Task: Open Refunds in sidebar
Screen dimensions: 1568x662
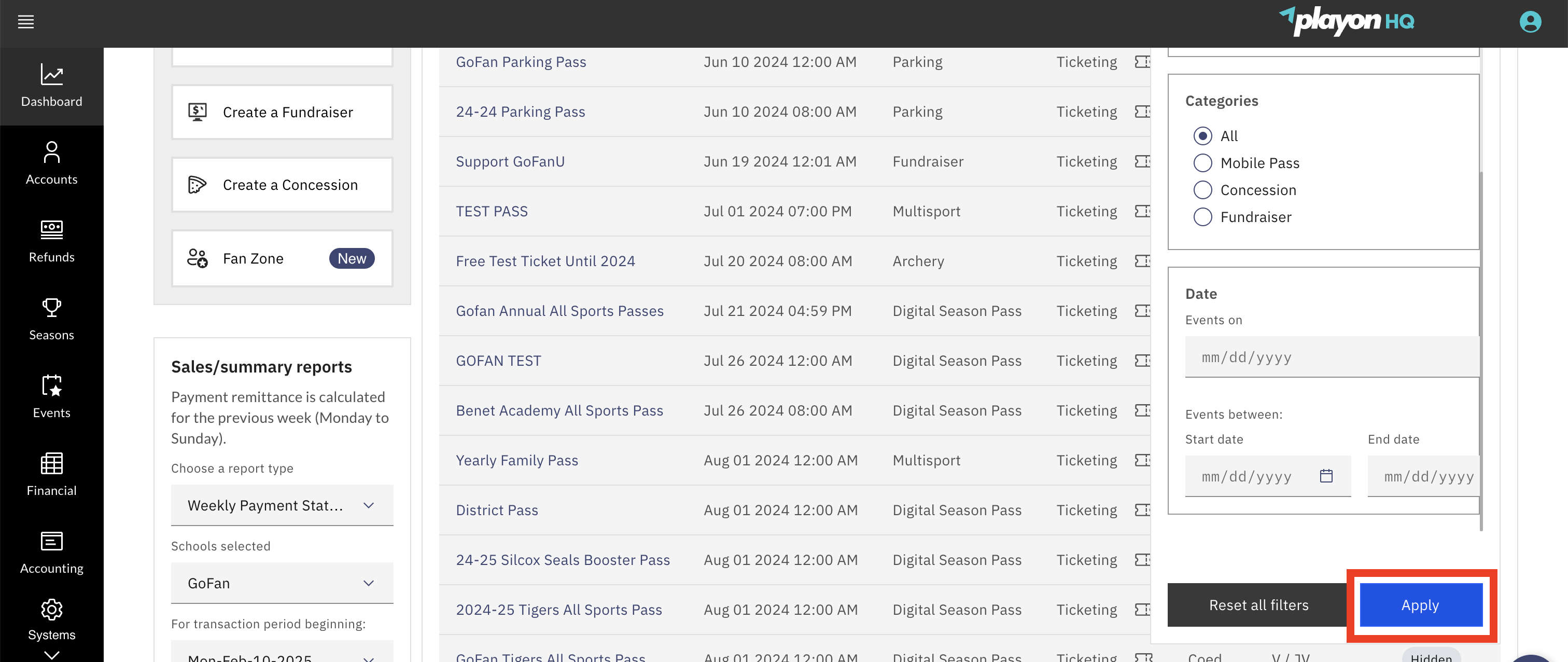Action: click(52, 242)
